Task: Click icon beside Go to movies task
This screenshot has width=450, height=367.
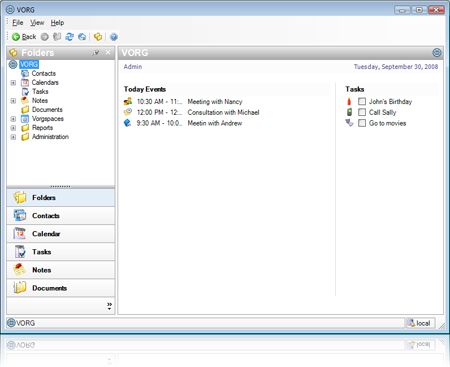Action: click(349, 123)
